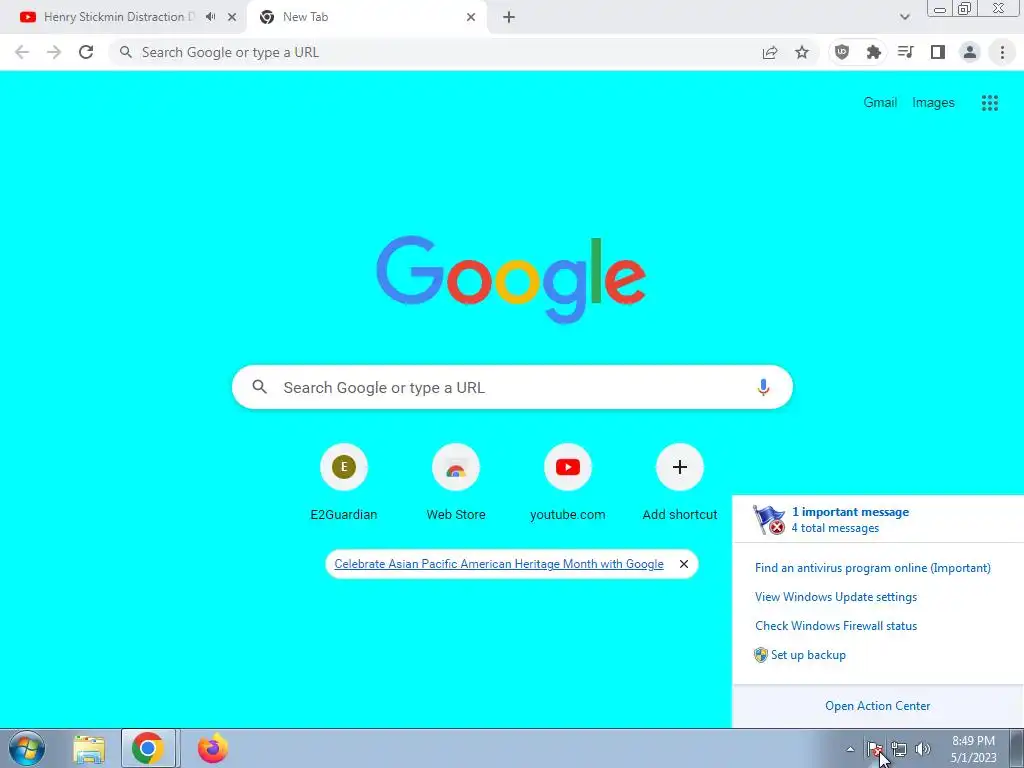
Task: Click the 1 important message header
Action: (x=850, y=512)
